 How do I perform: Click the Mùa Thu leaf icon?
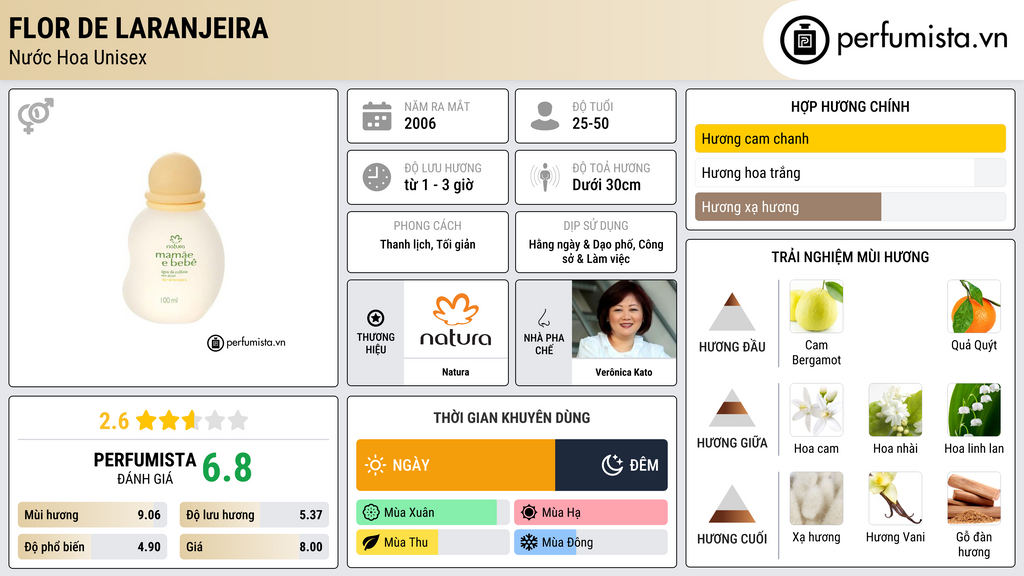click(x=370, y=543)
